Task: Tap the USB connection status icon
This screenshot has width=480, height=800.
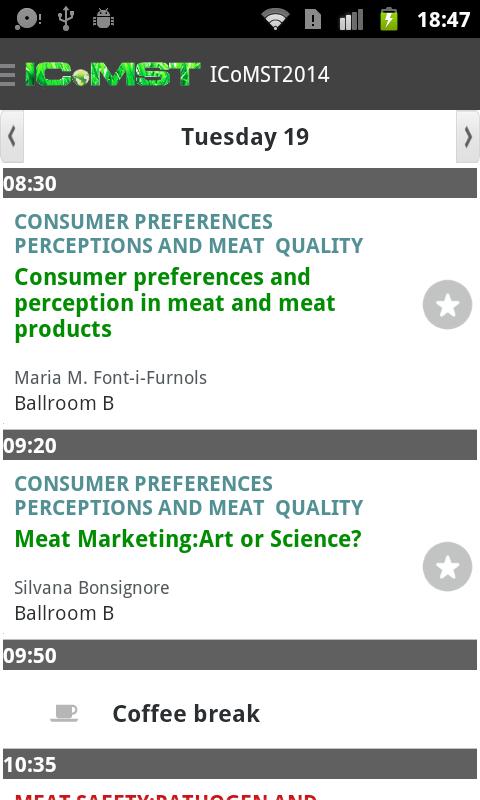Action: 66,18
